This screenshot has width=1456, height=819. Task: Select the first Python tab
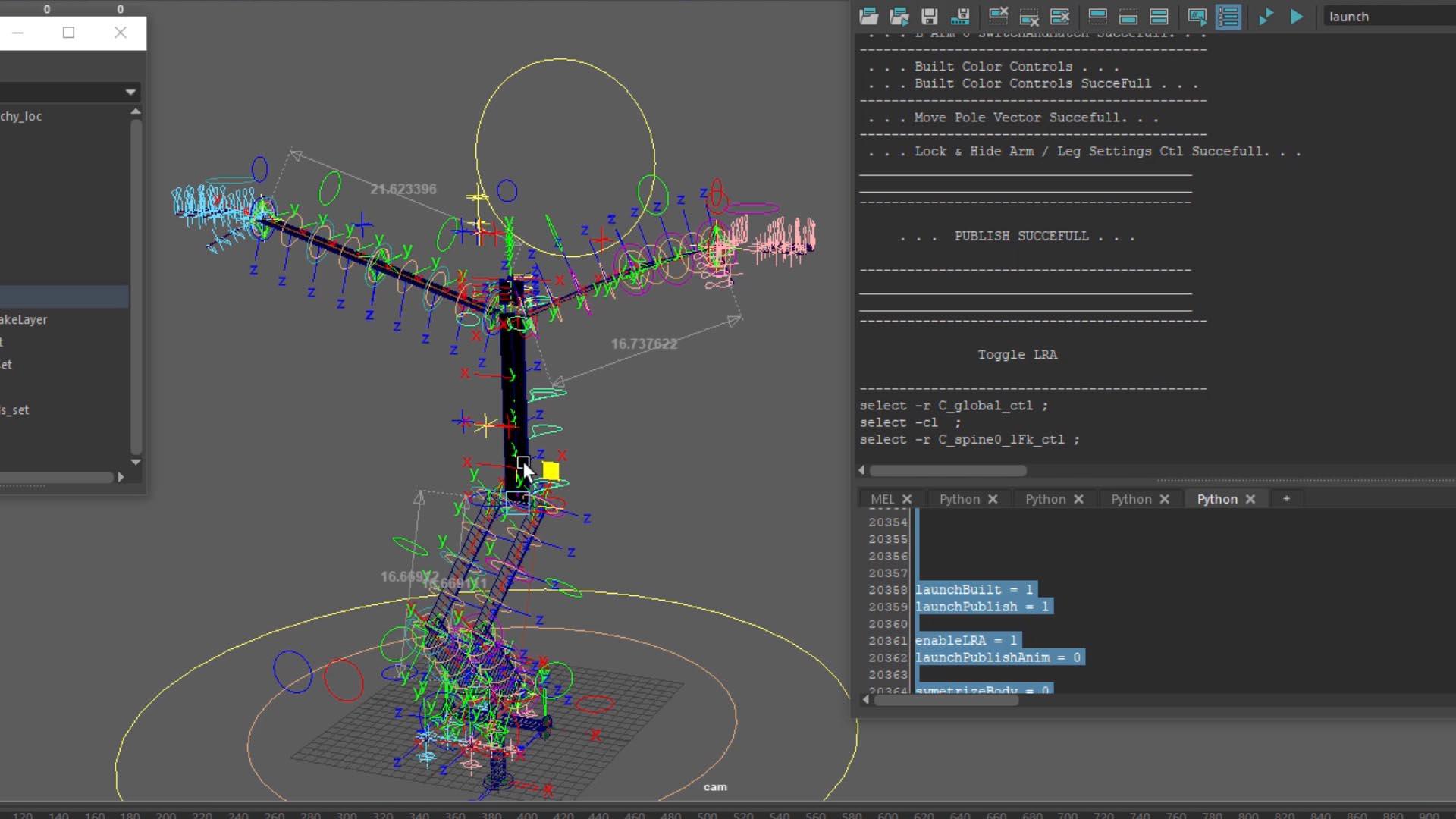[x=959, y=499]
